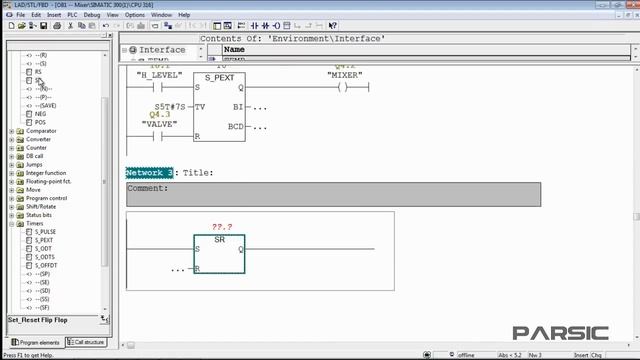Screen dimensions: 640x360
Task: Click the "VALVE" contact
Action: 158,136
